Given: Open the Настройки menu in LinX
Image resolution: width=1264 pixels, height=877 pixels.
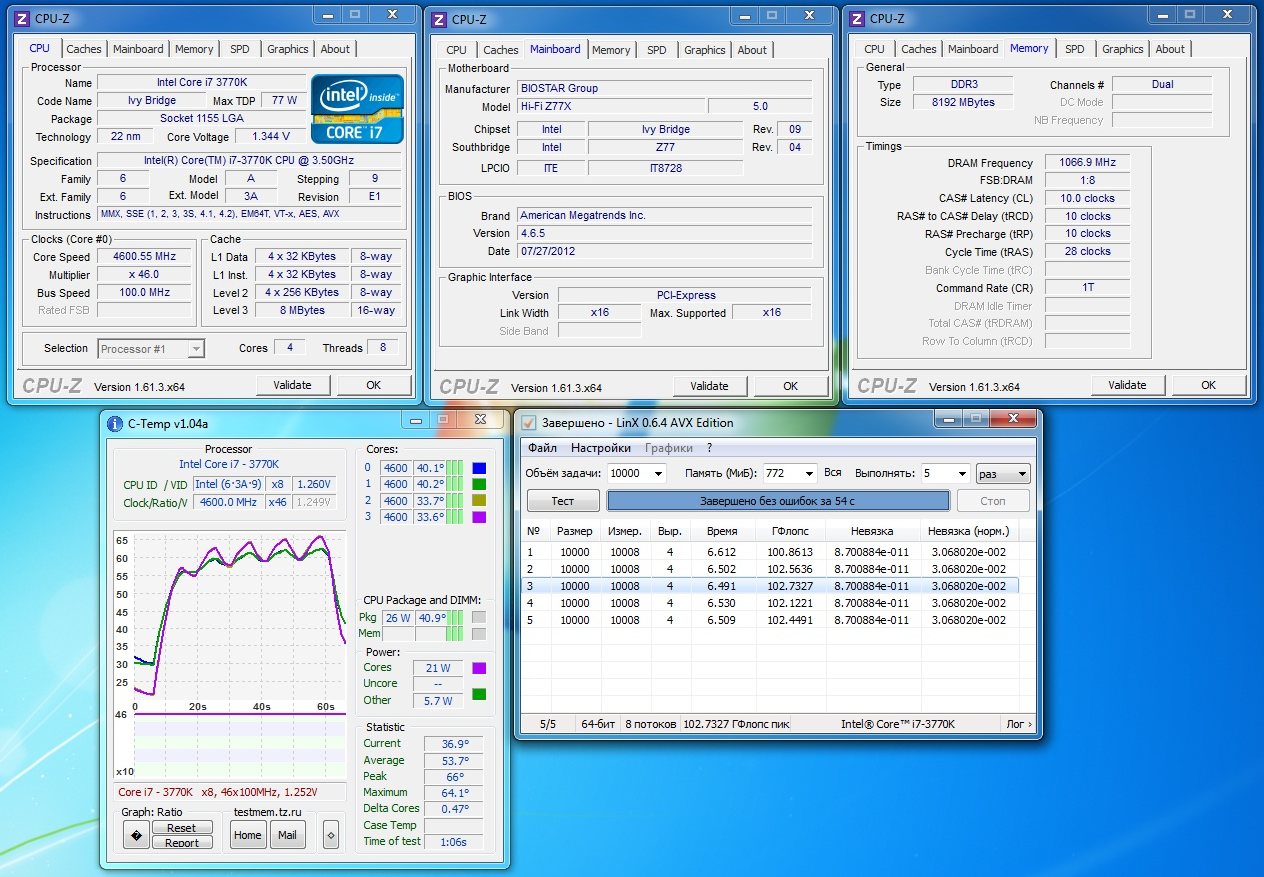Looking at the screenshot, I should coord(600,448).
